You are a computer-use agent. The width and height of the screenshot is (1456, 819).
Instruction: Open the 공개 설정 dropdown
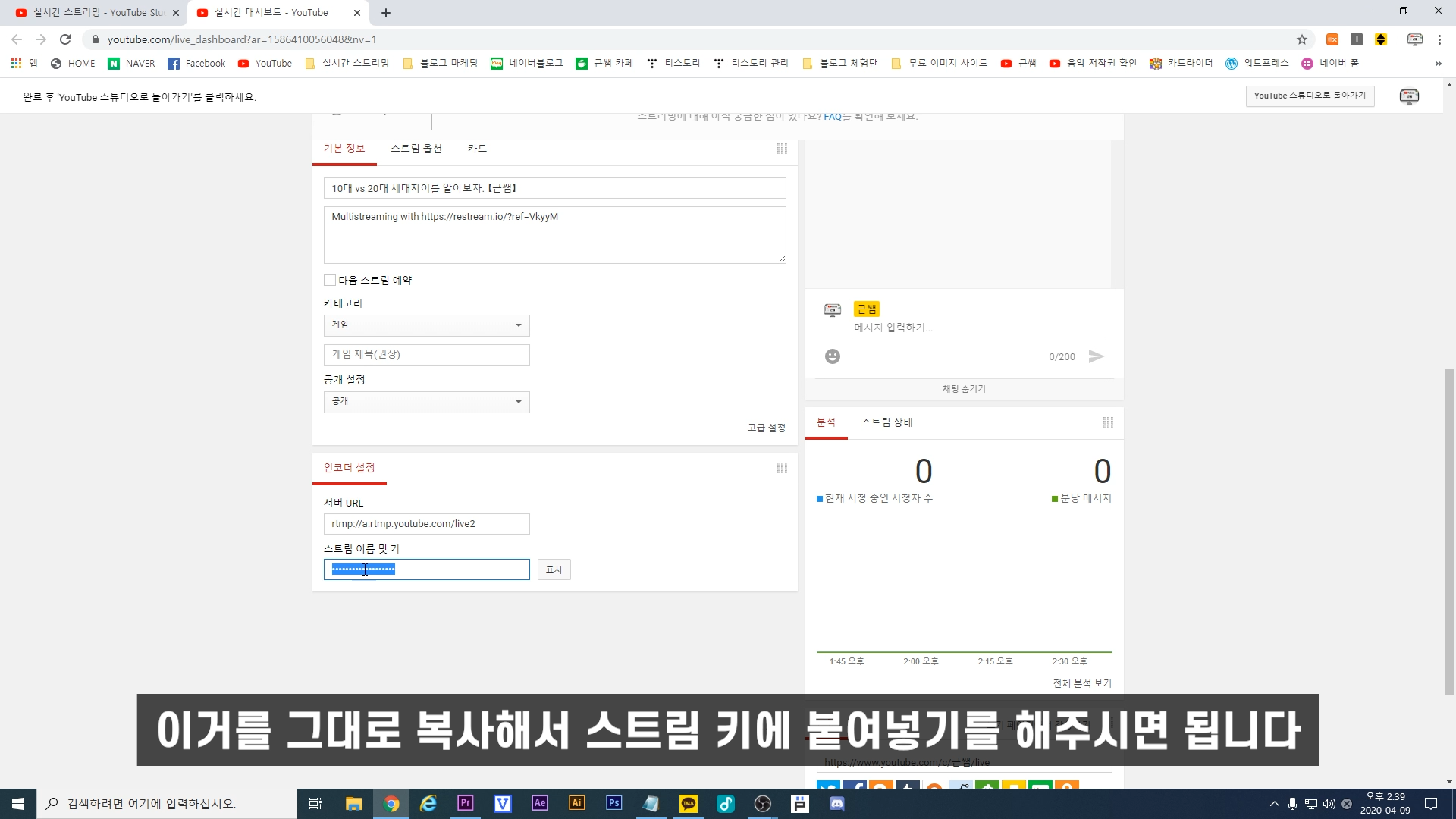pyautogui.click(x=426, y=402)
